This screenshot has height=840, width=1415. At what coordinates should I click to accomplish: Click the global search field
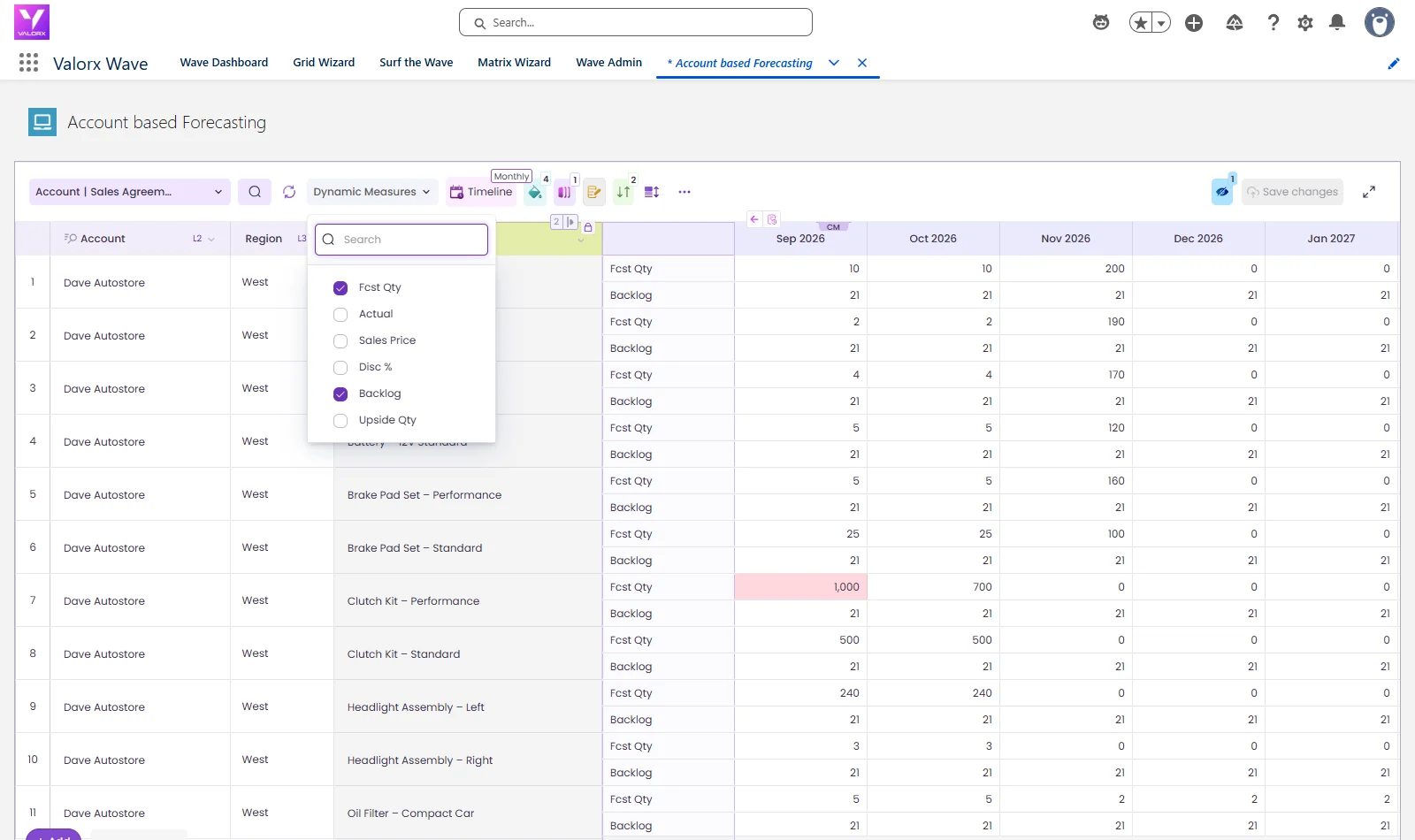tap(636, 23)
